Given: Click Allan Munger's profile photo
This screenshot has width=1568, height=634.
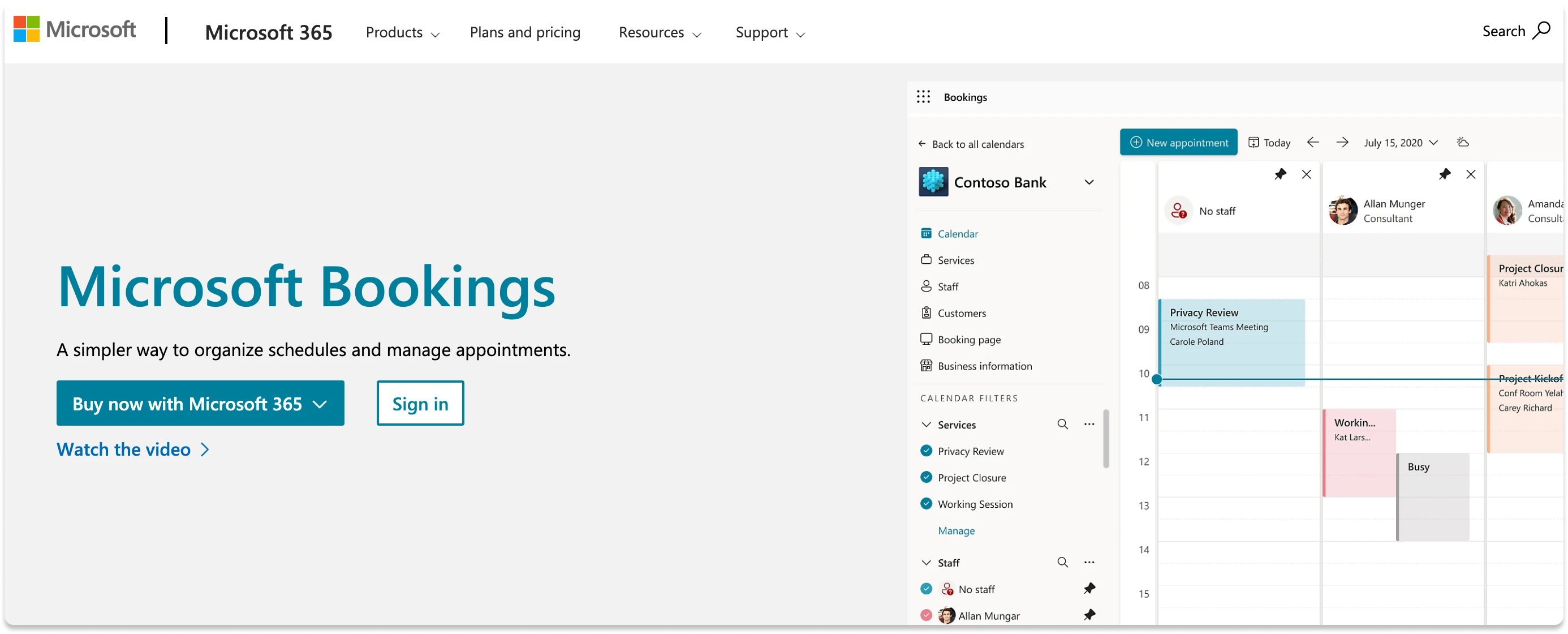Looking at the screenshot, I should pos(1343,211).
